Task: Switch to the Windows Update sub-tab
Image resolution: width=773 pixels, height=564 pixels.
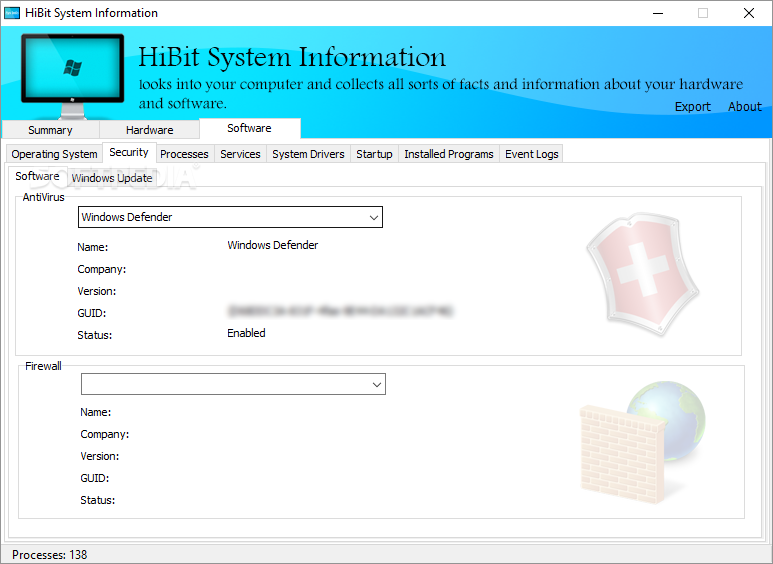Action: pos(112,178)
